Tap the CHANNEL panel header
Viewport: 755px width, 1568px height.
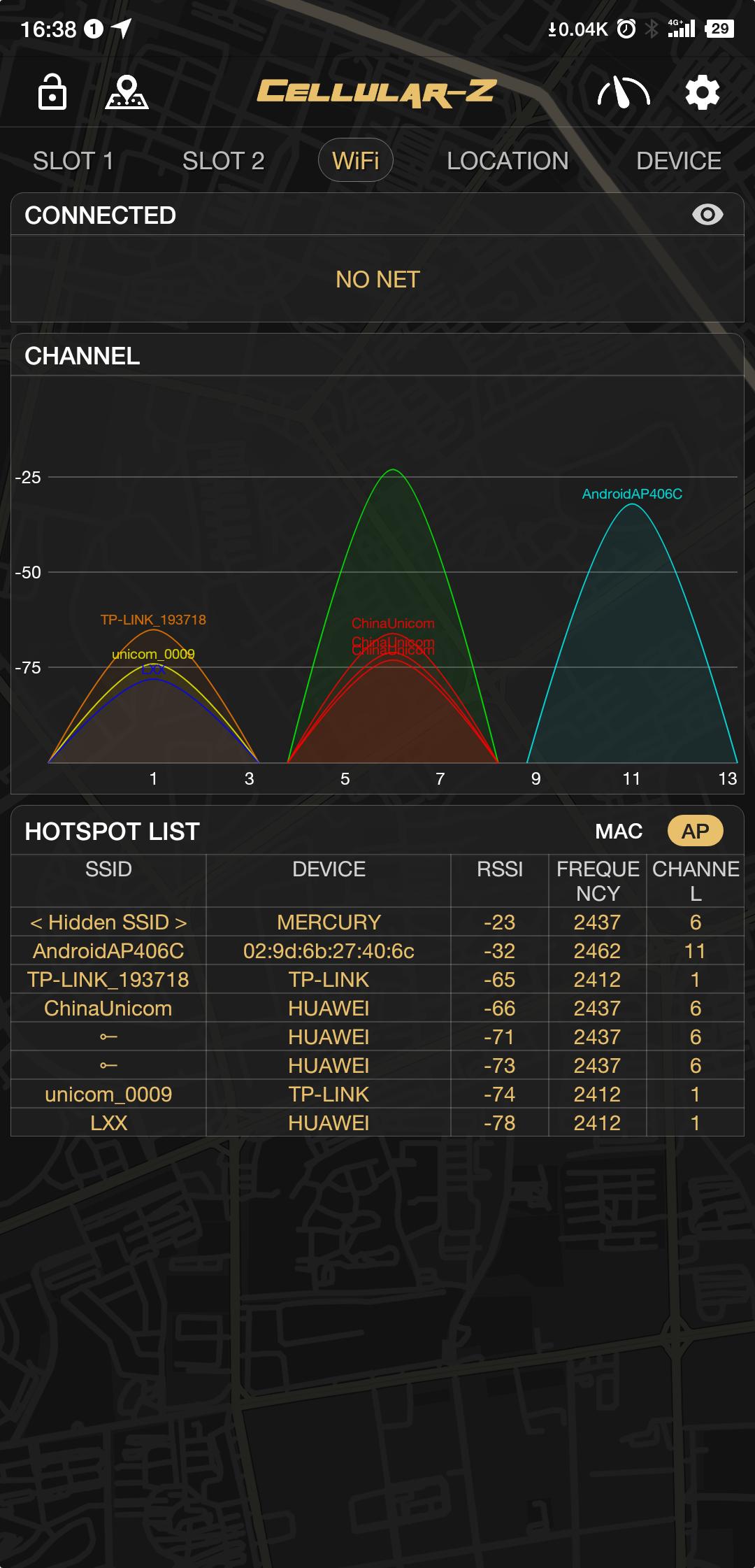82,356
